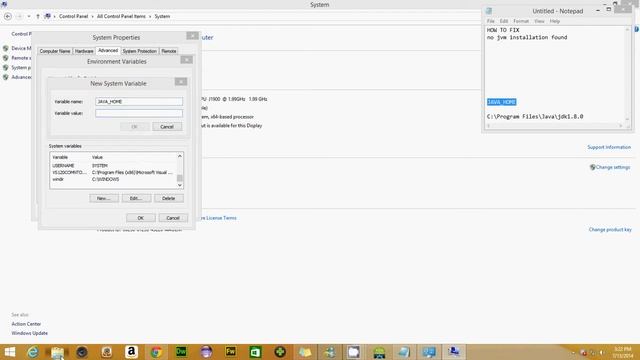640x360 pixels.
Task: Launch Internet Explorer from the taskbar
Action: click(x=33, y=352)
